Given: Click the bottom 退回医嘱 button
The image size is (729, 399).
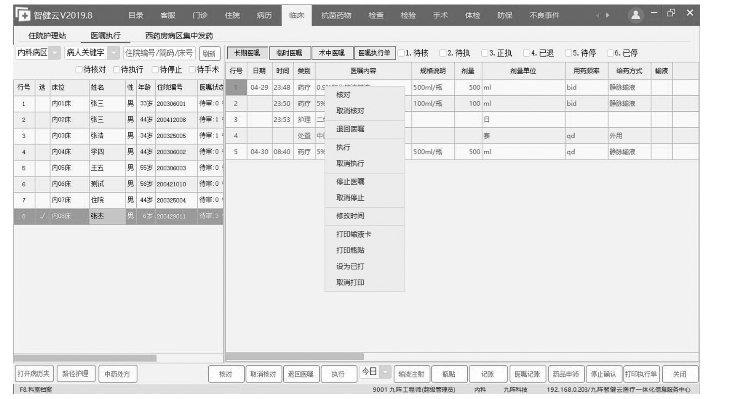Looking at the screenshot, I should (300, 374).
